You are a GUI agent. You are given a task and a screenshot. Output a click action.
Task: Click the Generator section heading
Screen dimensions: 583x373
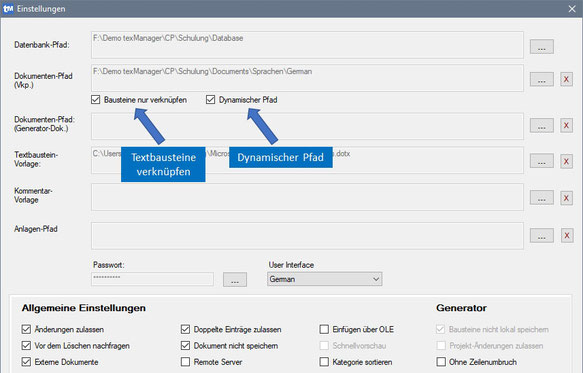(x=461, y=308)
